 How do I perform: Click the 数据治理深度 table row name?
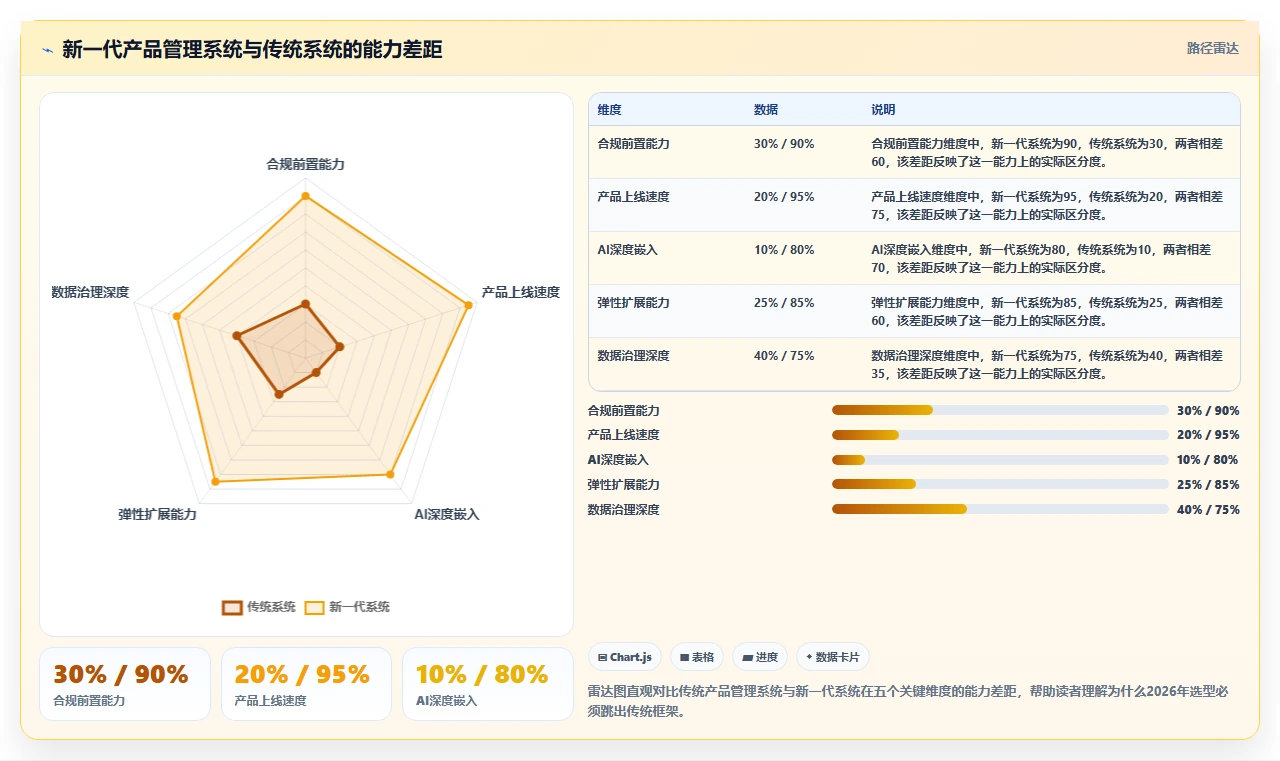coord(633,356)
